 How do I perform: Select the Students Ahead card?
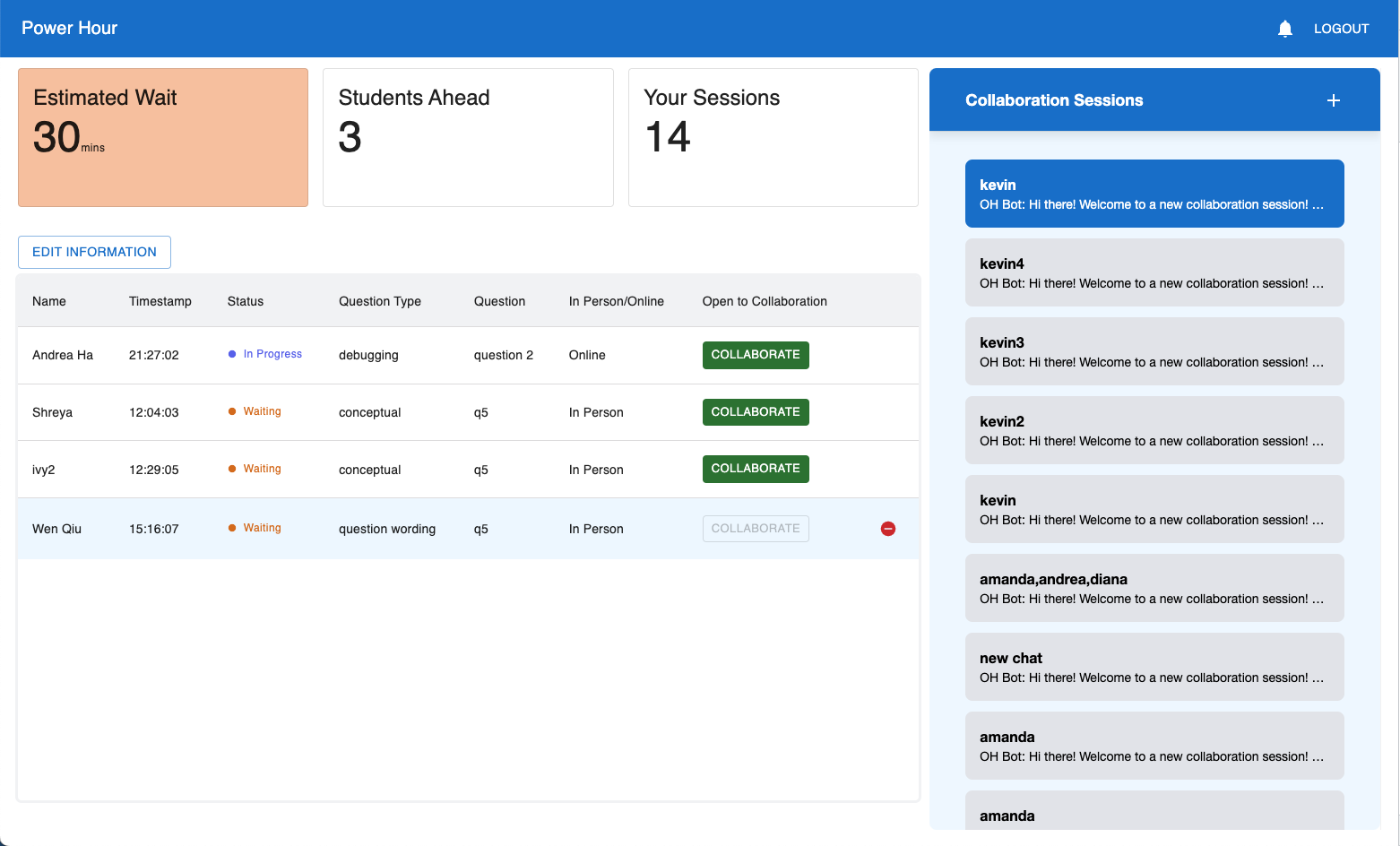(x=468, y=138)
